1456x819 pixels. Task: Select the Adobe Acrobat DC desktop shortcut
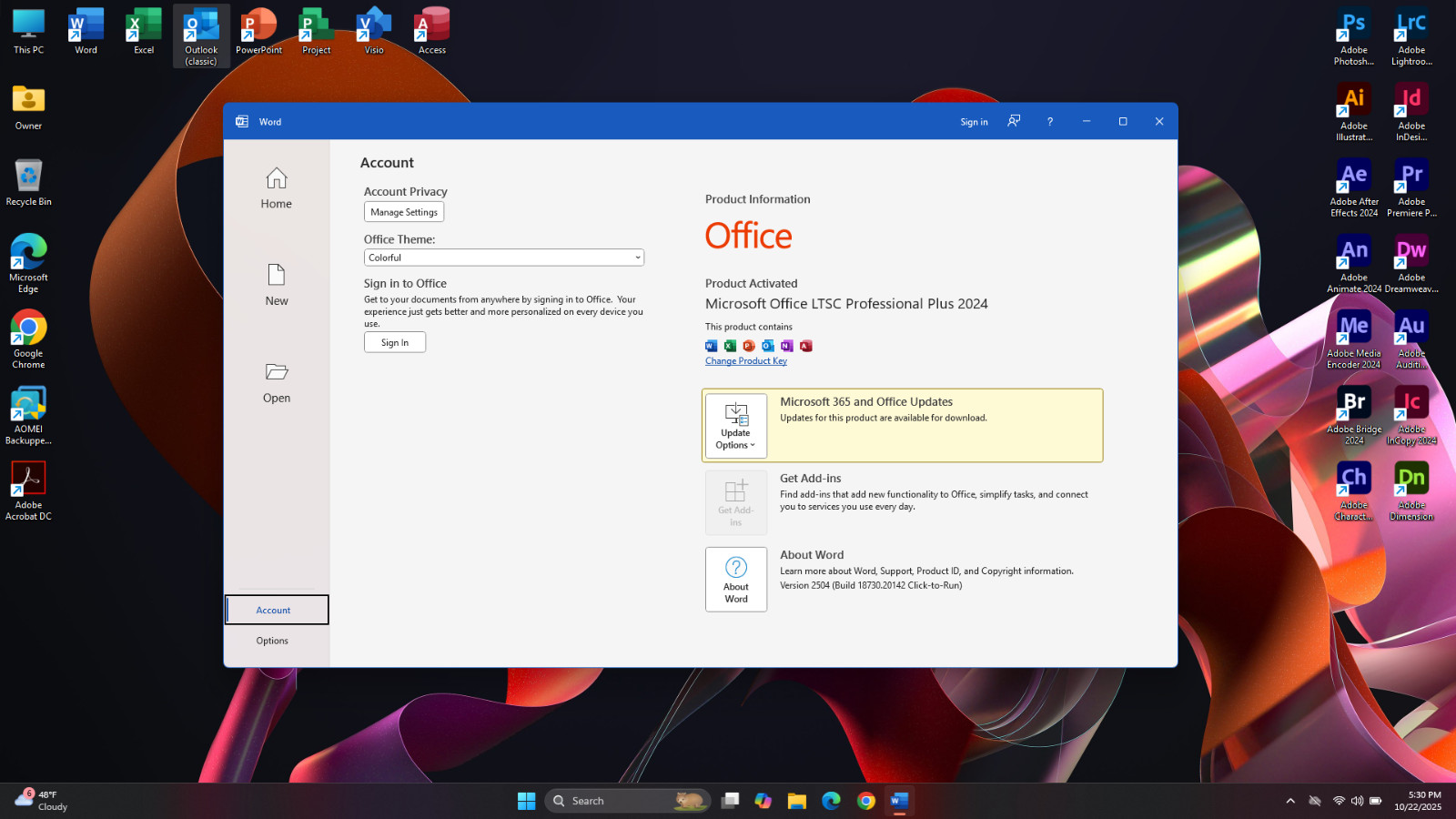click(28, 491)
